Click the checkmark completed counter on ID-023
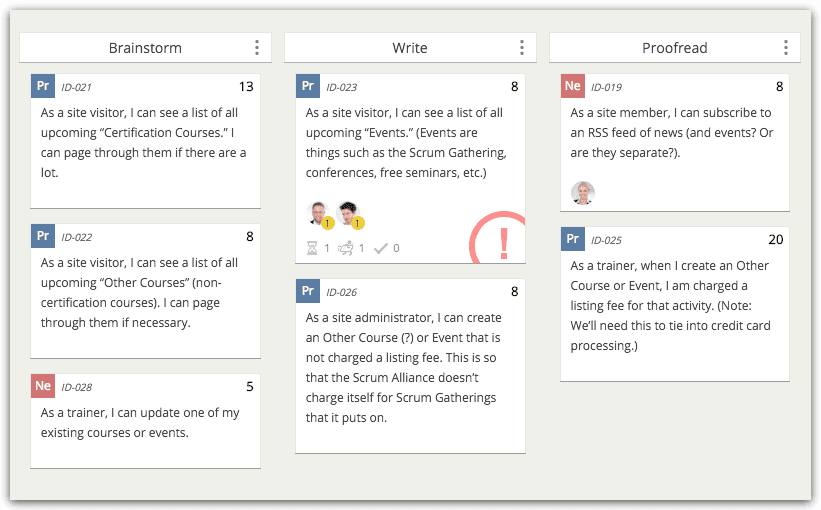The height and width of the screenshot is (510, 821). (380, 248)
